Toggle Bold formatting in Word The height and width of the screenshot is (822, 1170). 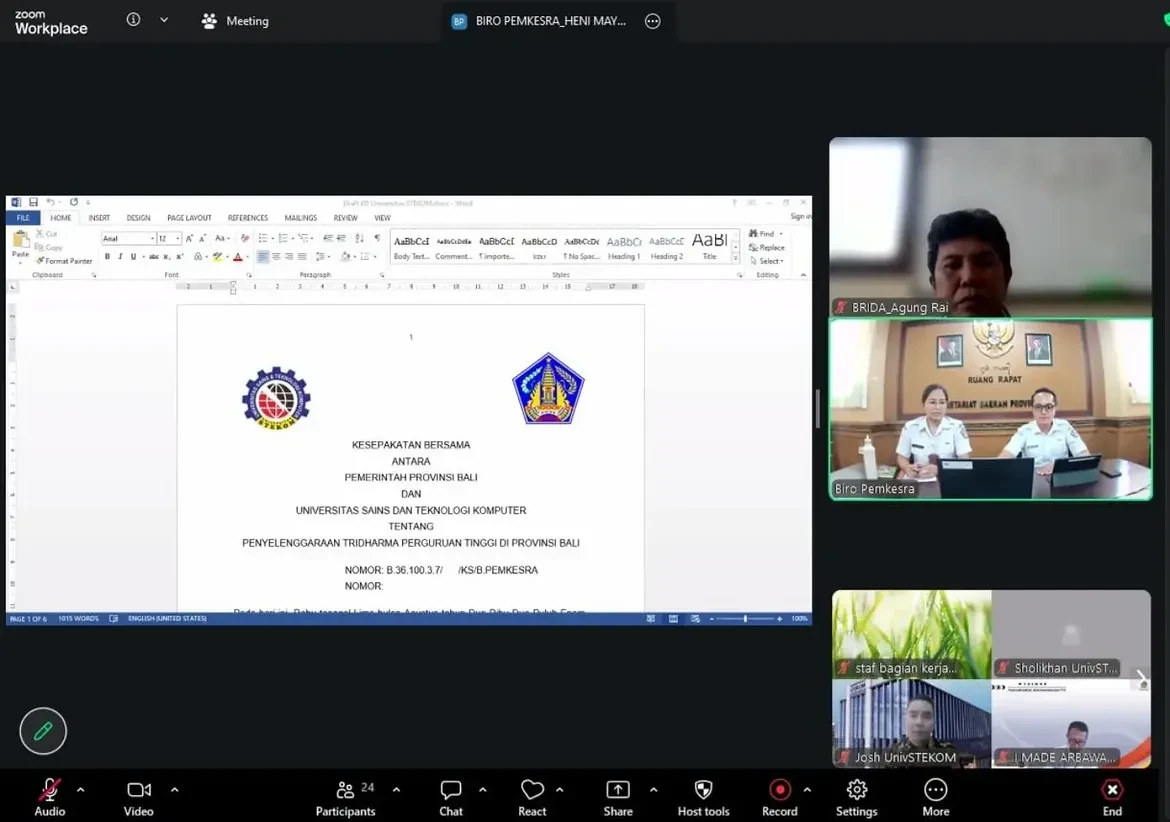click(x=107, y=257)
